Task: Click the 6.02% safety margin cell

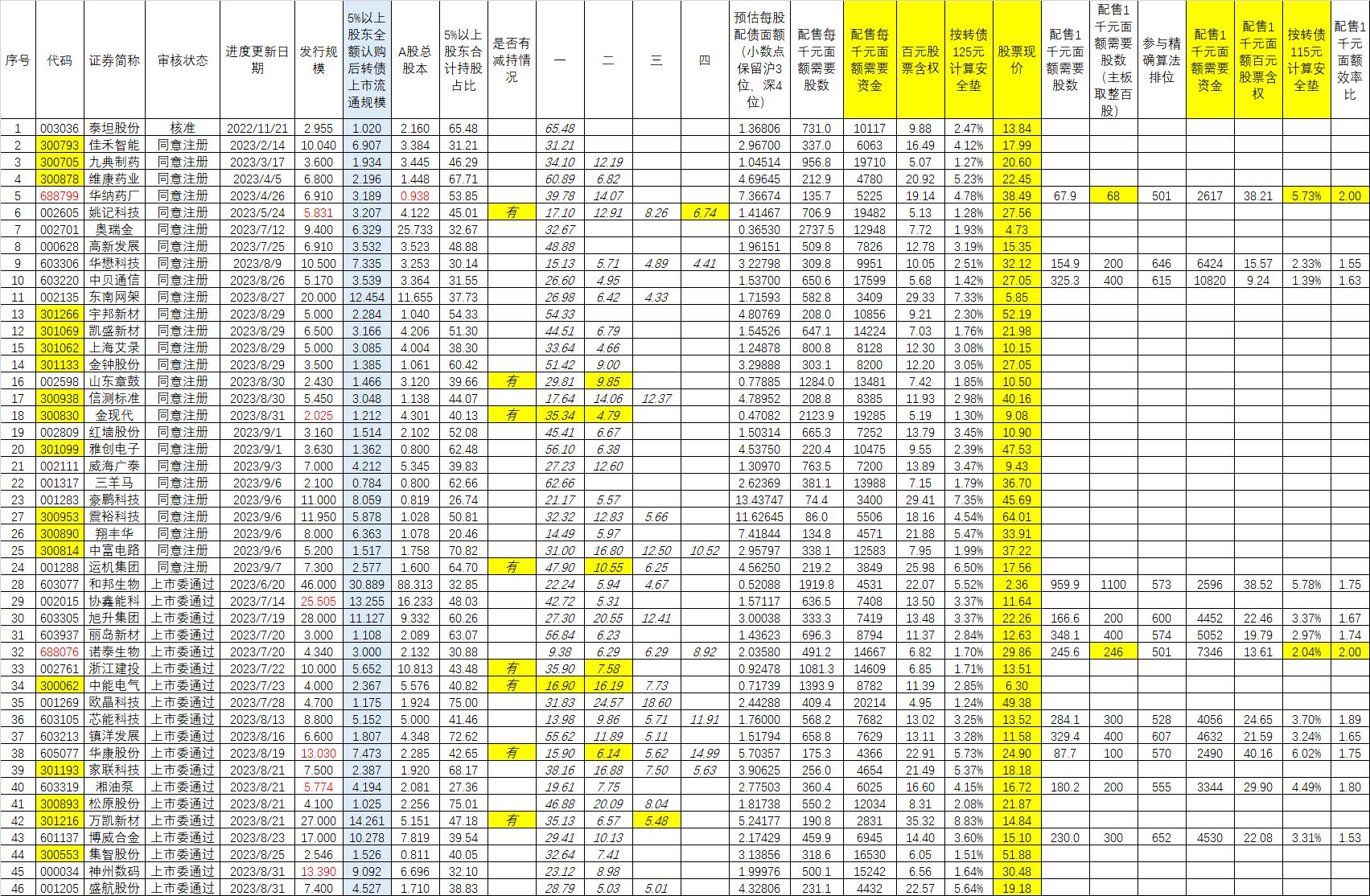Action: coord(1306,753)
